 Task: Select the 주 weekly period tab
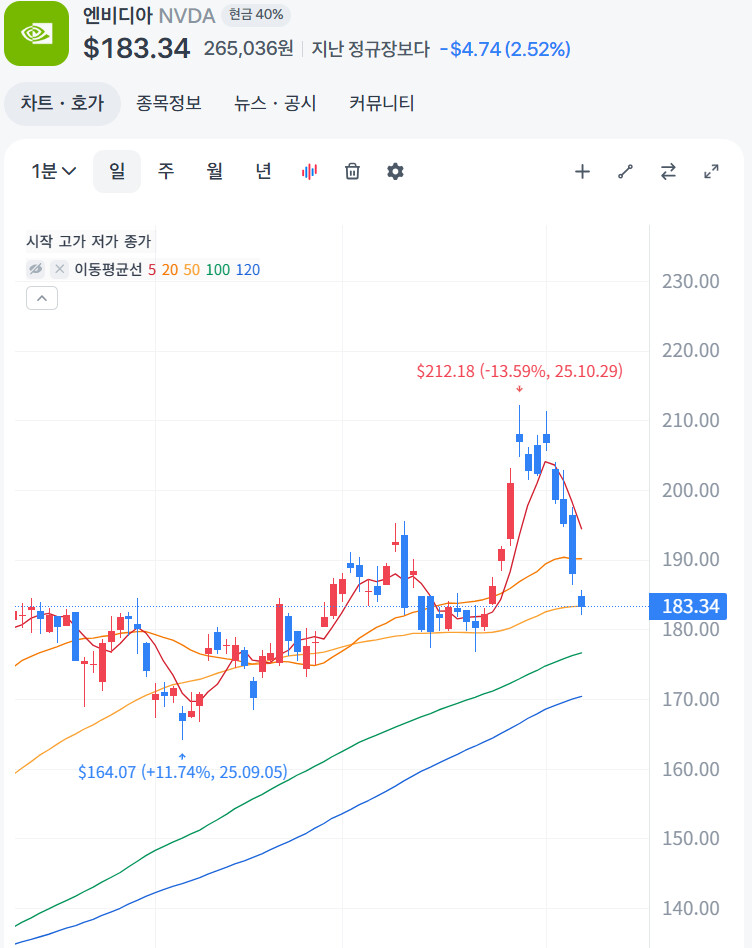point(166,172)
